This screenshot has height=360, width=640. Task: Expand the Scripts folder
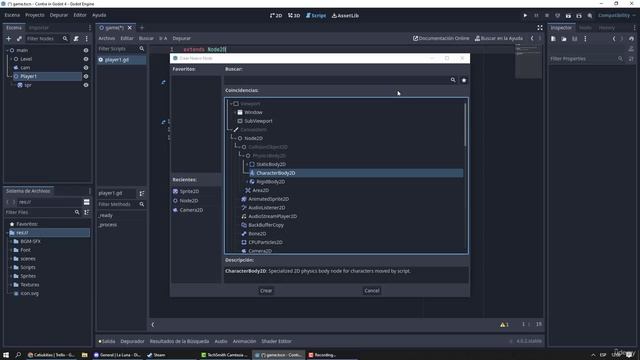tap(11, 268)
